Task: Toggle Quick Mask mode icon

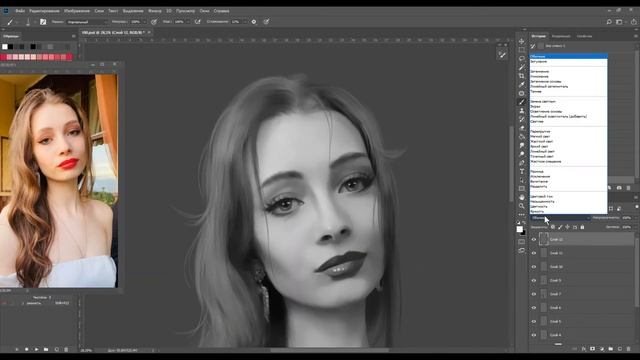Action: (522, 242)
